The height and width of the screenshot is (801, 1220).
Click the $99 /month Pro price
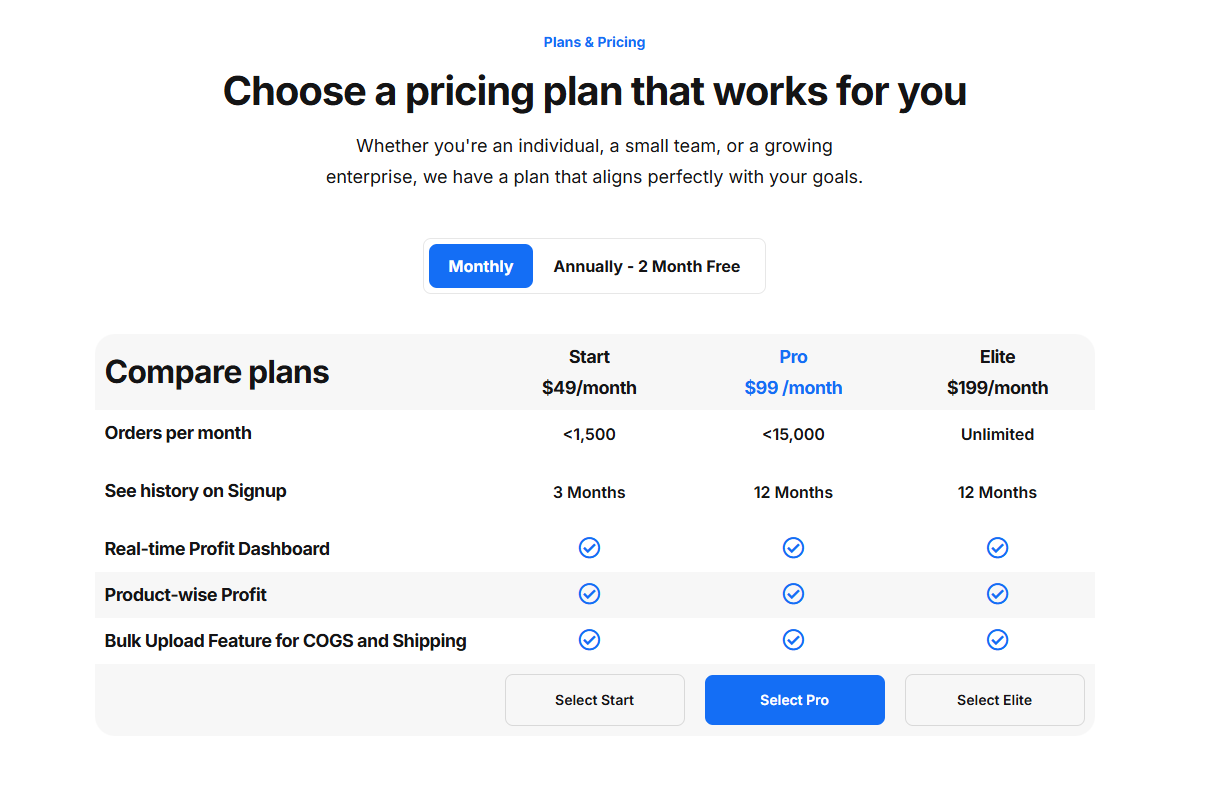point(793,388)
